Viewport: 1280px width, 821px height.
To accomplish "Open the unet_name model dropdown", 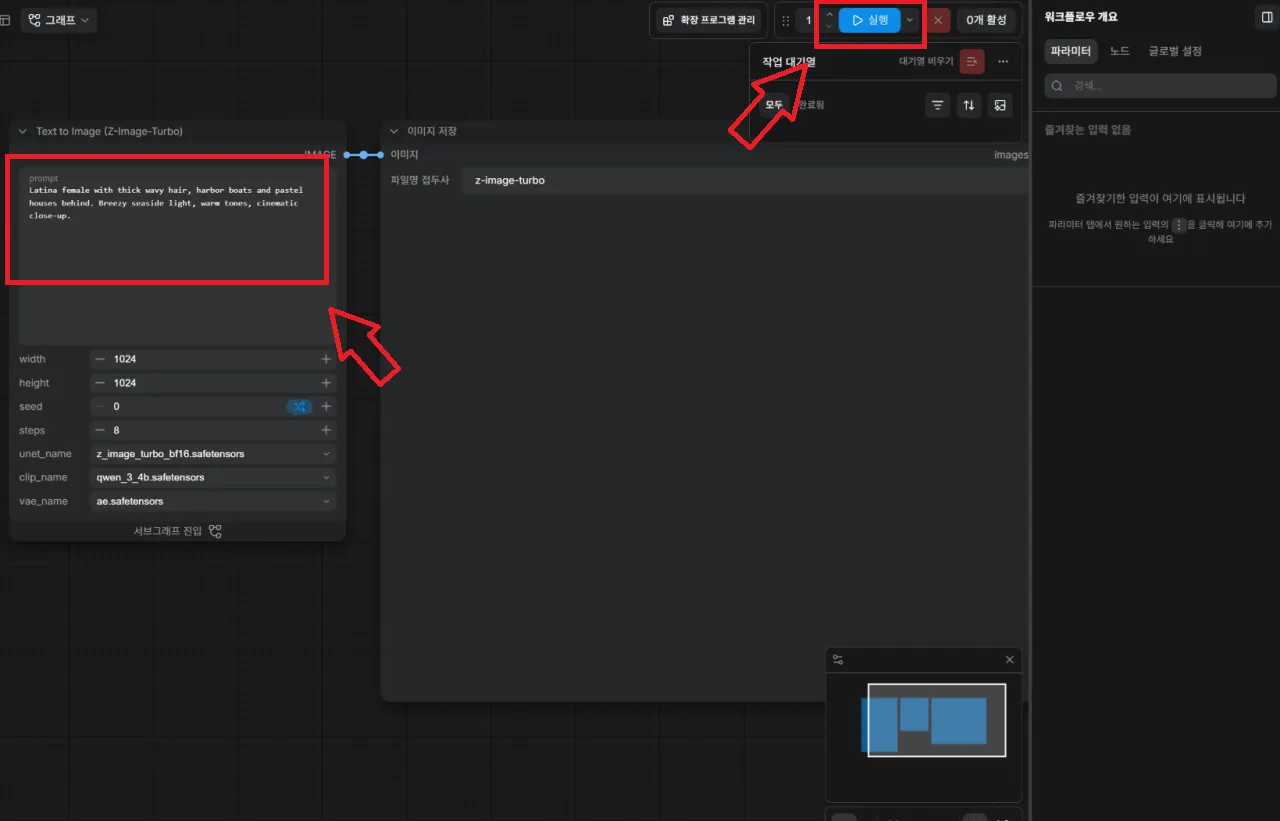I will click(214, 454).
